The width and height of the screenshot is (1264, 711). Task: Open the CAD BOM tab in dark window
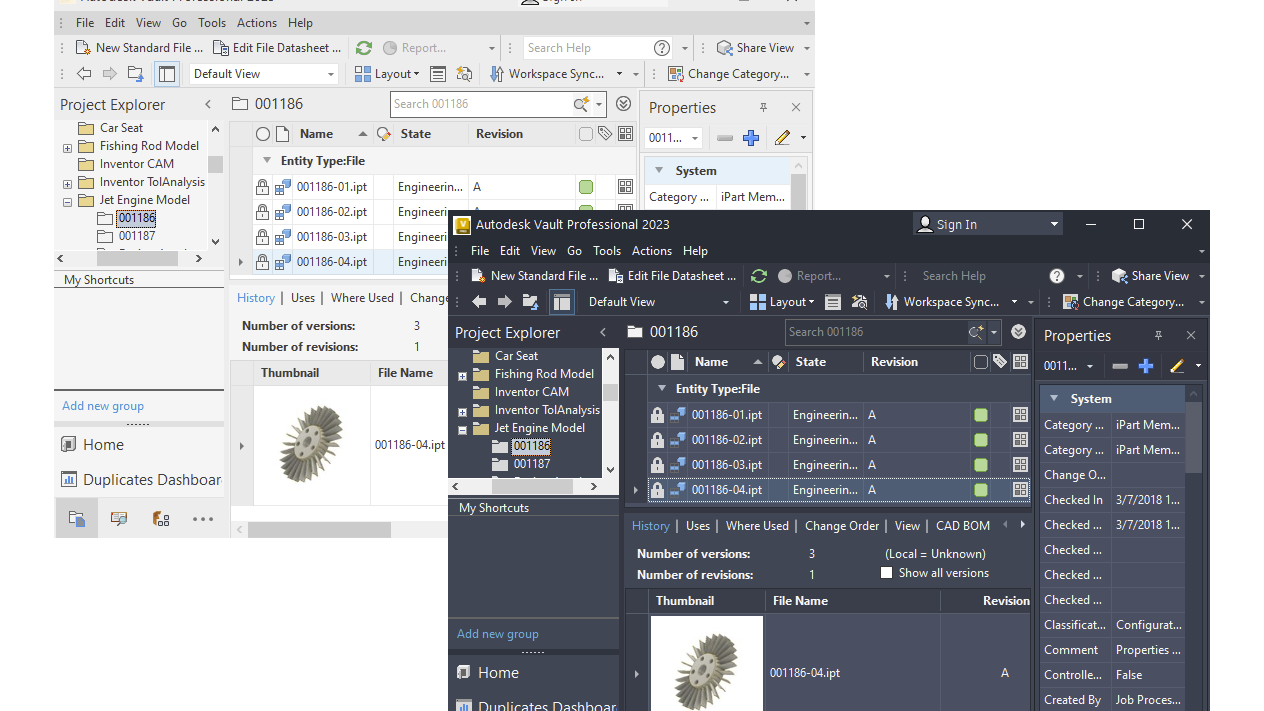(x=963, y=526)
